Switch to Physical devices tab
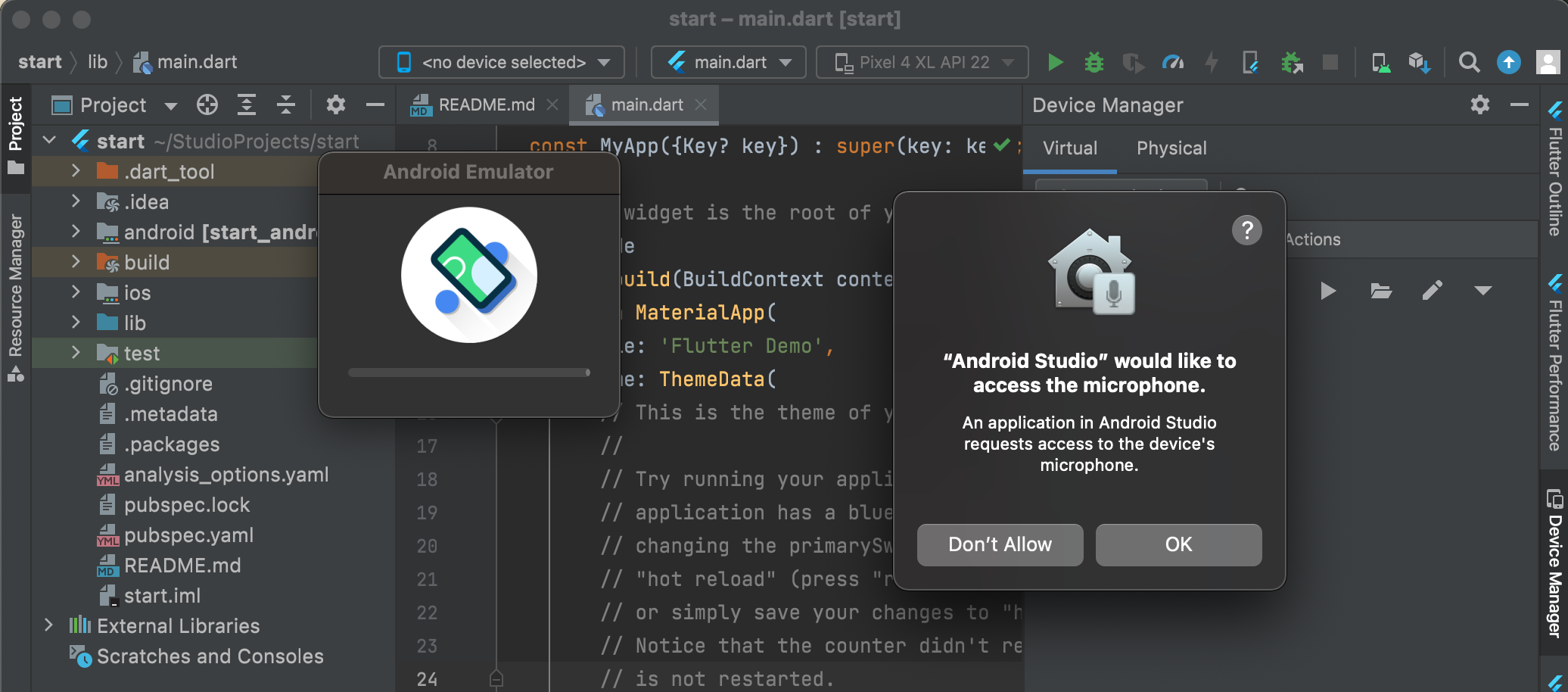This screenshot has width=1568, height=692. point(1171,148)
